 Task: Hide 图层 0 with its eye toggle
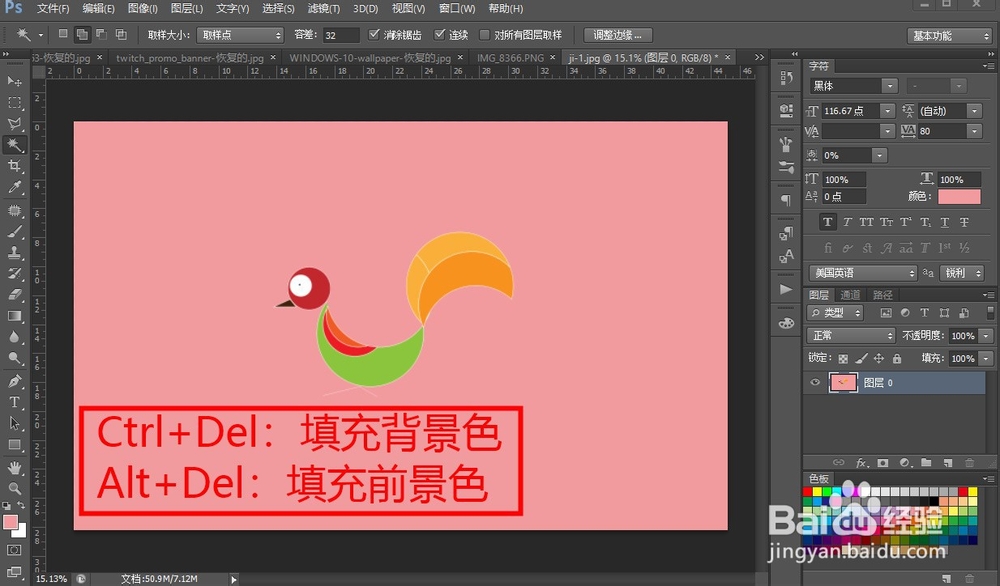click(x=815, y=382)
